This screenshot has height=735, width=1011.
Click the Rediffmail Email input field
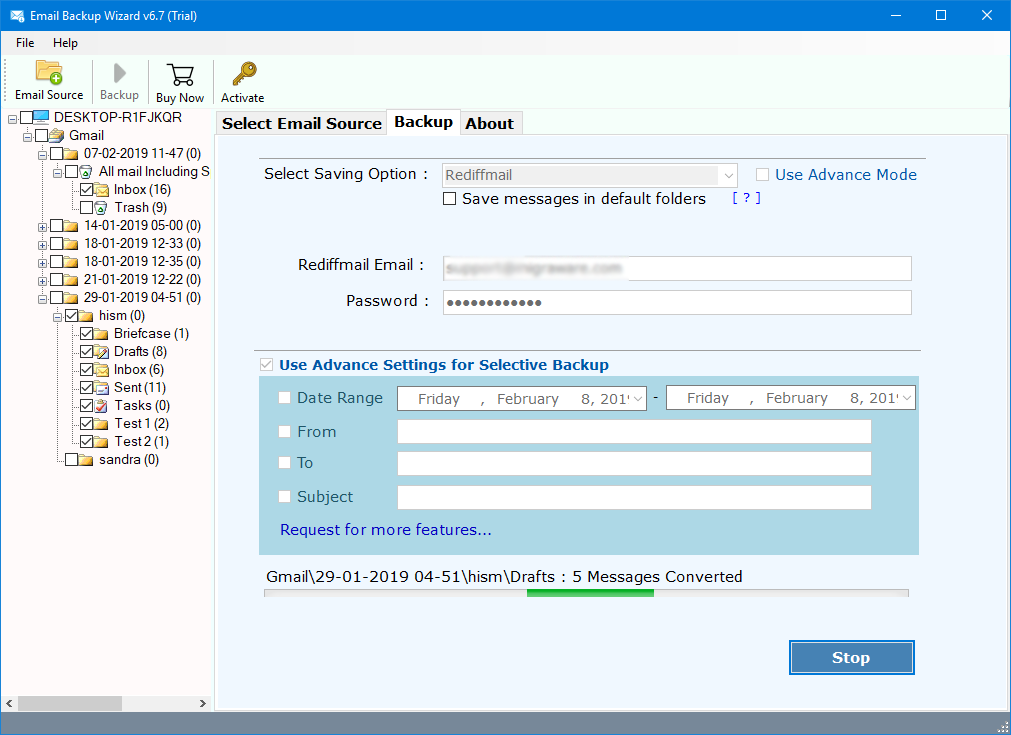click(677, 268)
